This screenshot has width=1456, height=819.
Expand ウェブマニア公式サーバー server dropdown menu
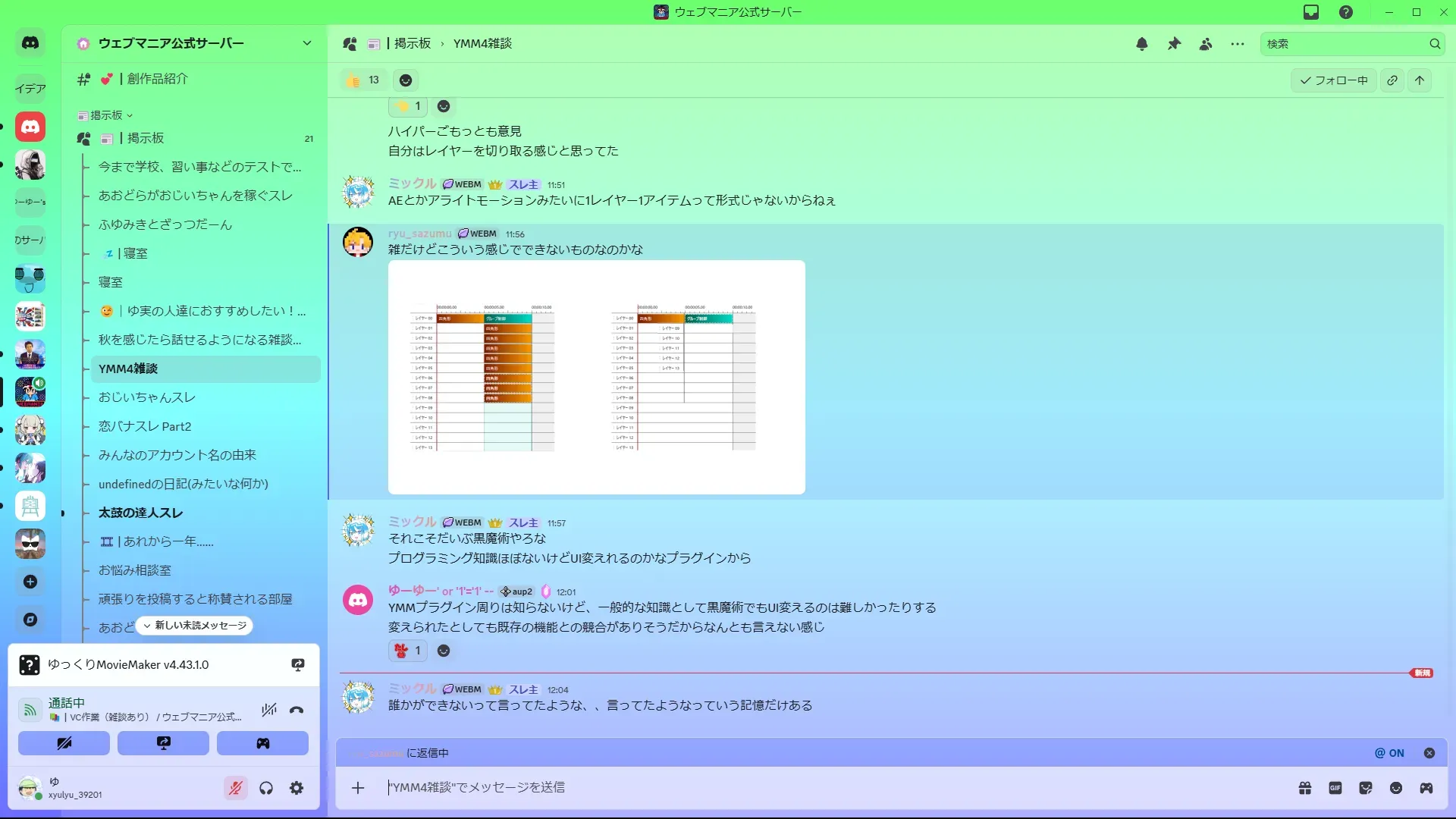tap(306, 43)
